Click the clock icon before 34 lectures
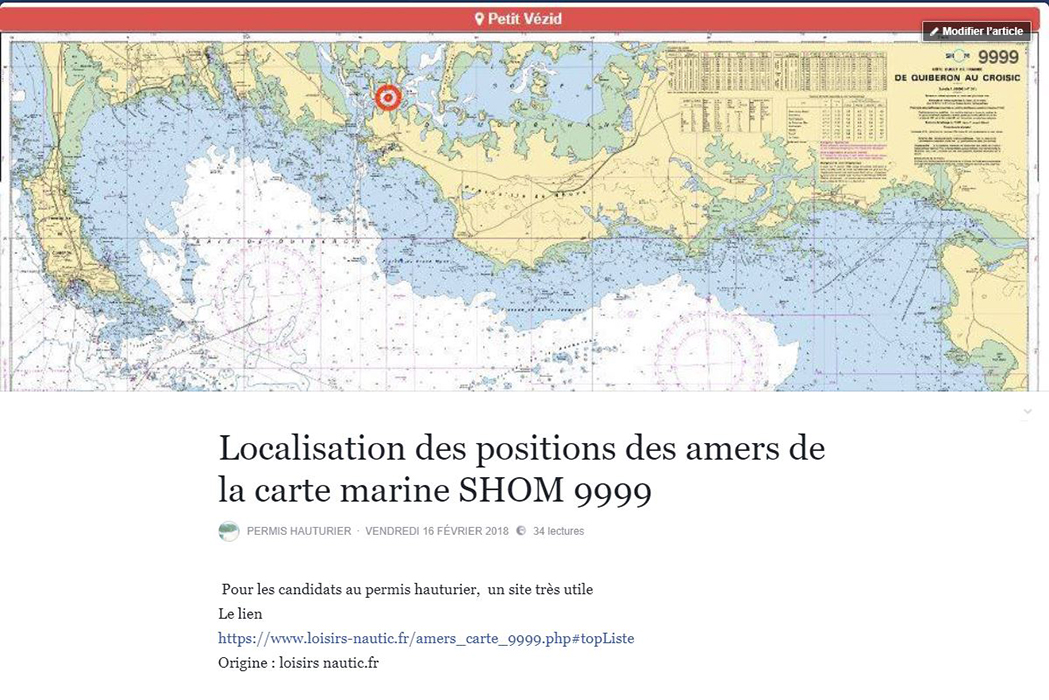Viewport: 1049px width, 700px height. click(521, 531)
